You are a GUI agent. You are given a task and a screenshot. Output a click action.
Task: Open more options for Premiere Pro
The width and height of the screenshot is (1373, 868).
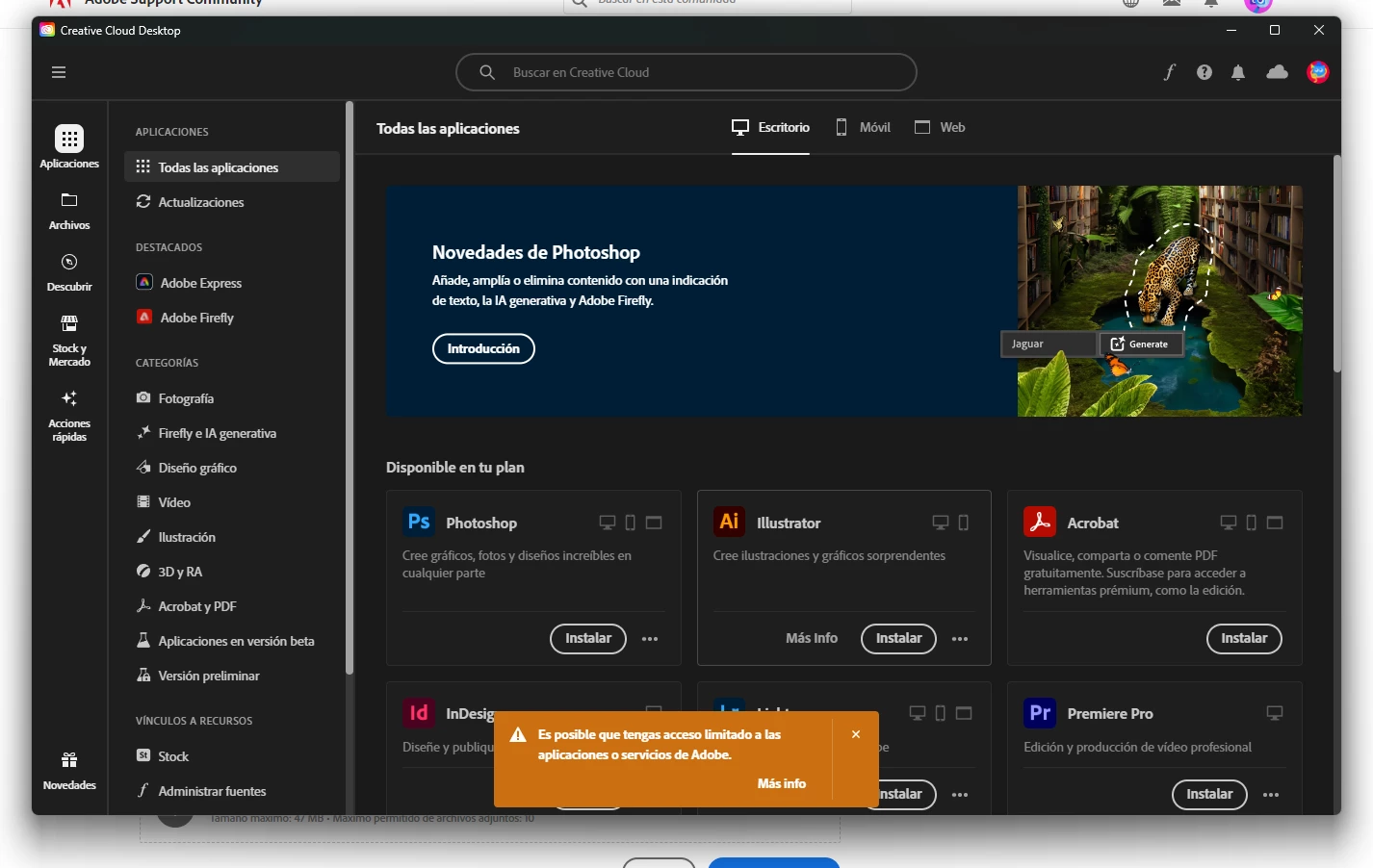[1271, 795]
